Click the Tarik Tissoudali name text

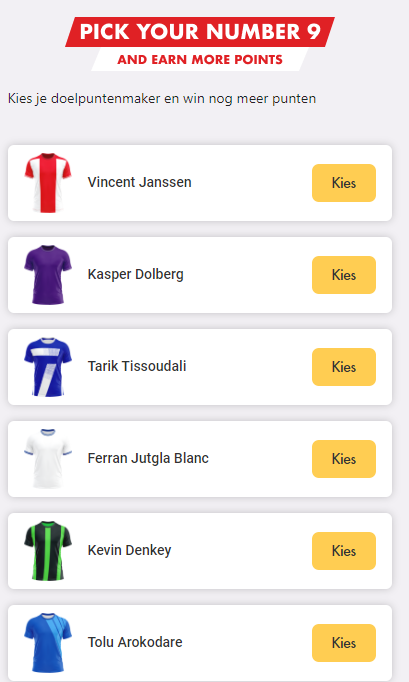pos(137,366)
